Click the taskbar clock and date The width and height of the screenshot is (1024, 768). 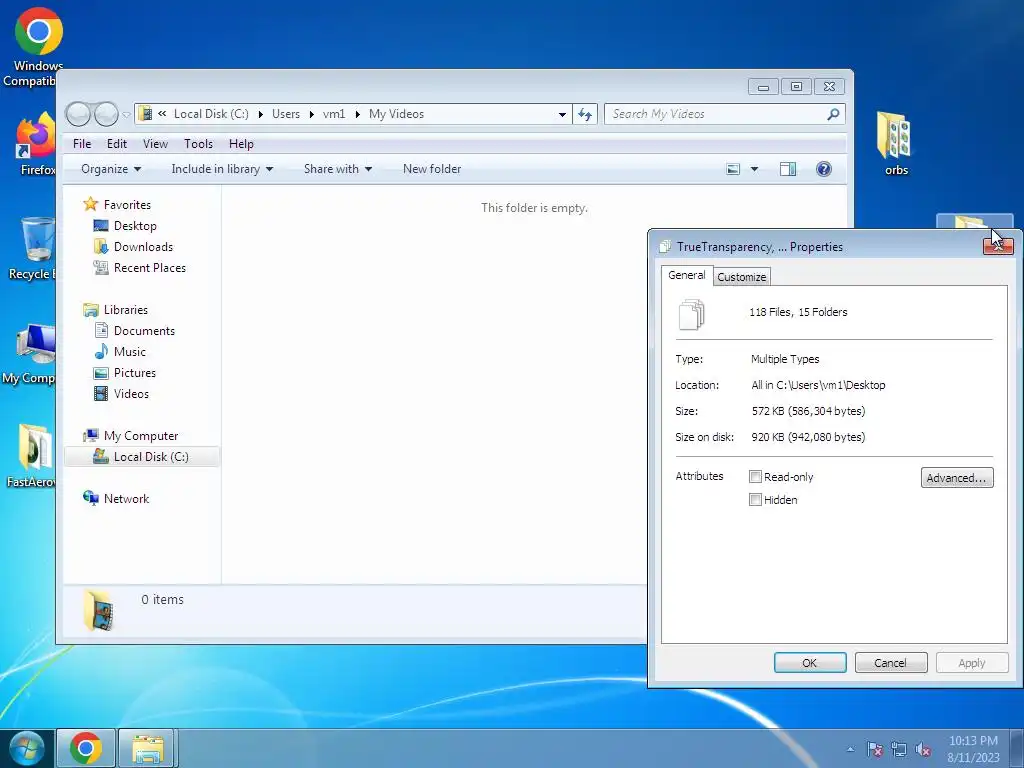(973, 749)
